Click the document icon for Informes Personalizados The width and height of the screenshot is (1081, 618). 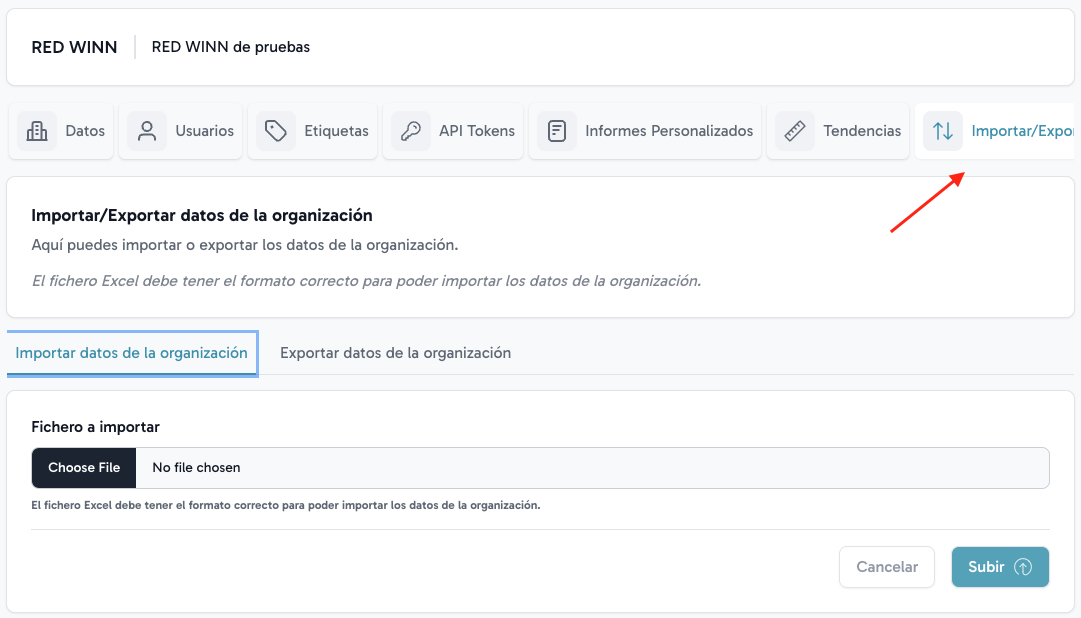pos(557,131)
